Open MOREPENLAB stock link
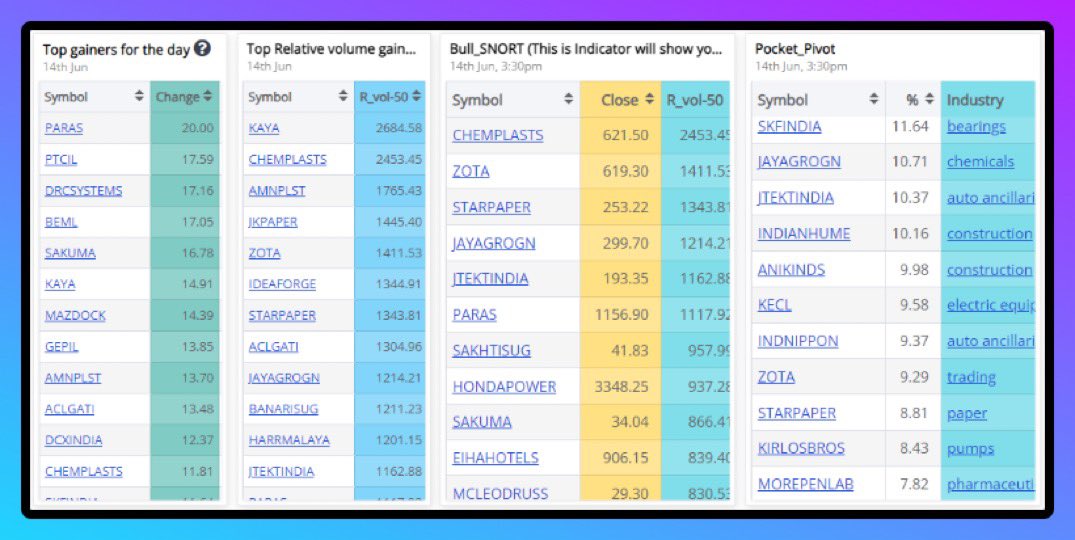1075x540 pixels. [806, 484]
